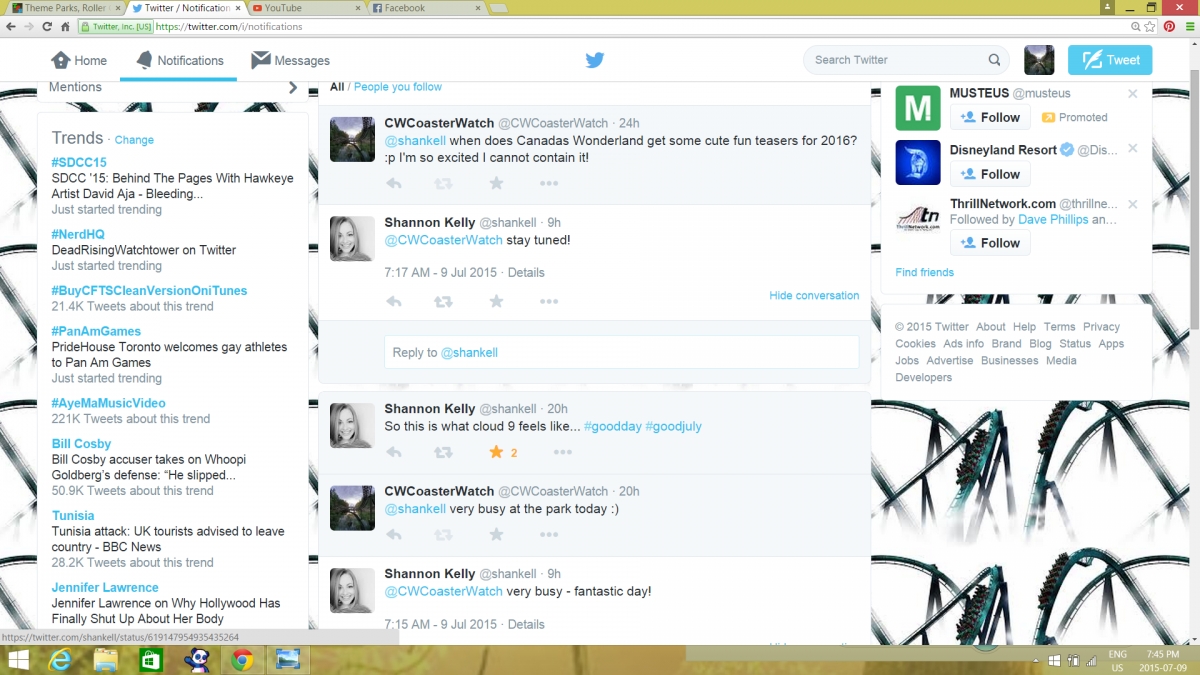Click the Find friends link
The image size is (1200, 675).
pyautogui.click(x=925, y=272)
